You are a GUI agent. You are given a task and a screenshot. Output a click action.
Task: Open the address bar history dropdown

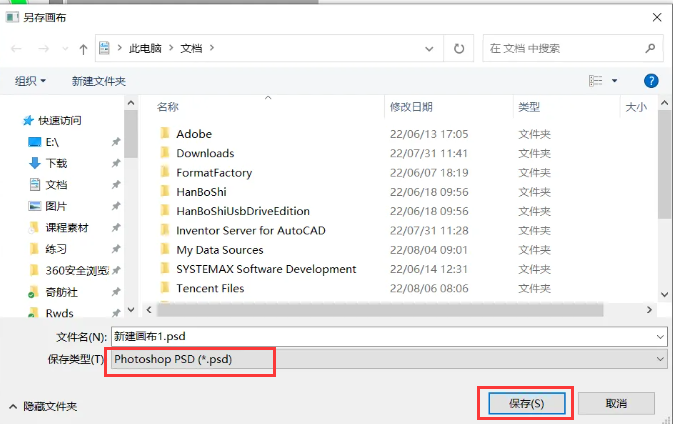tap(429, 48)
